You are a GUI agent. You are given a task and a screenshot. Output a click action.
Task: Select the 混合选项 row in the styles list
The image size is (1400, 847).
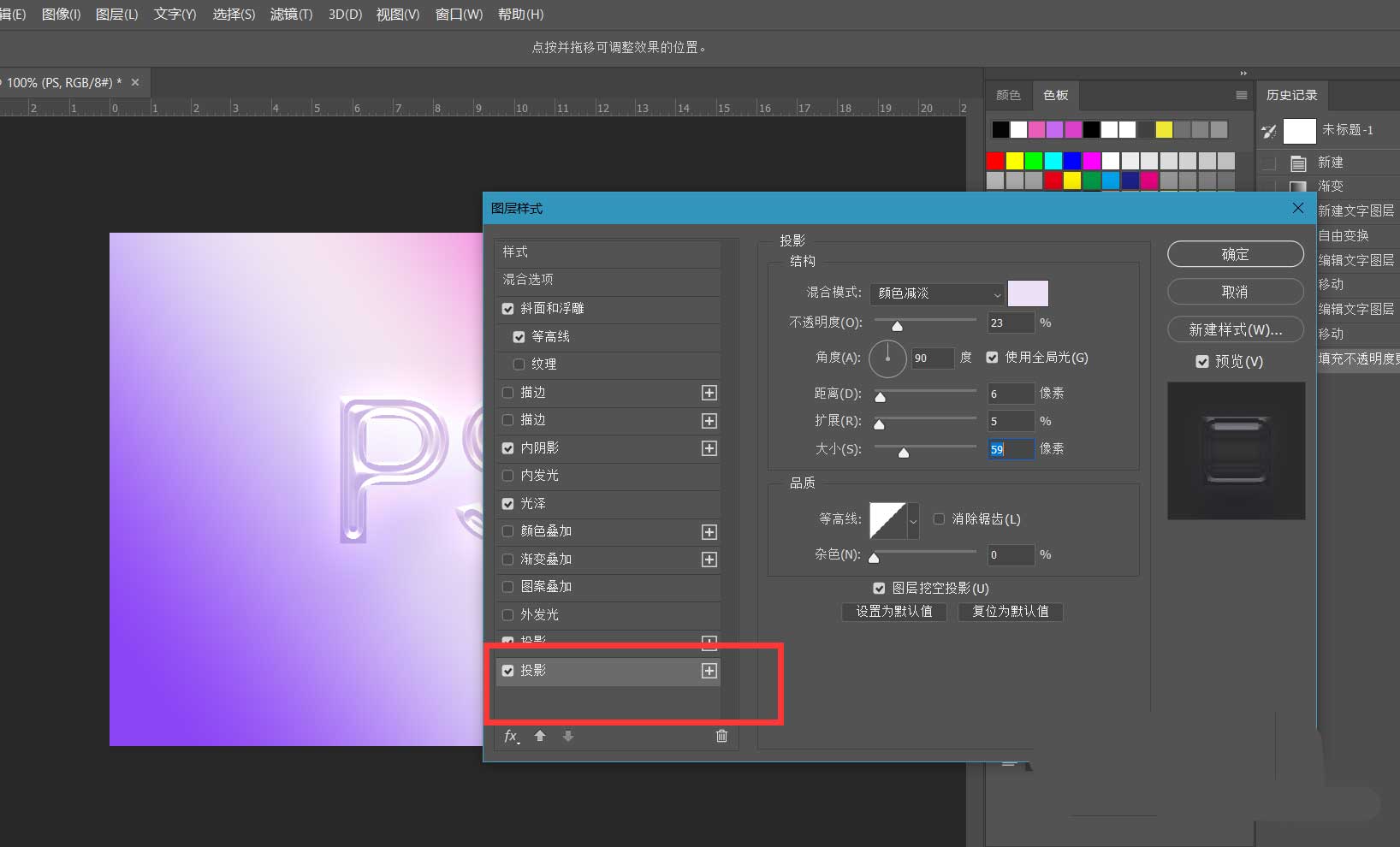pyautogui.click(x=607, y=280)
